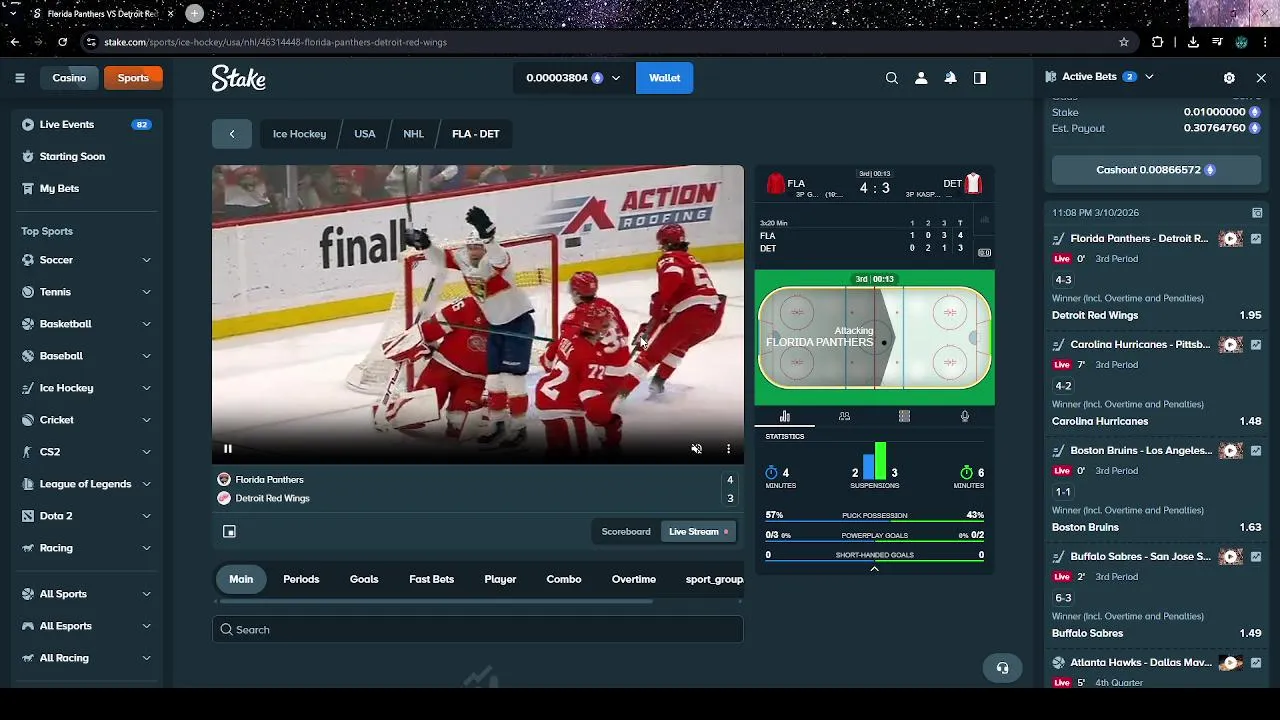This screenshot has height=720, width=1280.
Task: Select the commentary microphone tab icon
Action: (x=964, y=416)
